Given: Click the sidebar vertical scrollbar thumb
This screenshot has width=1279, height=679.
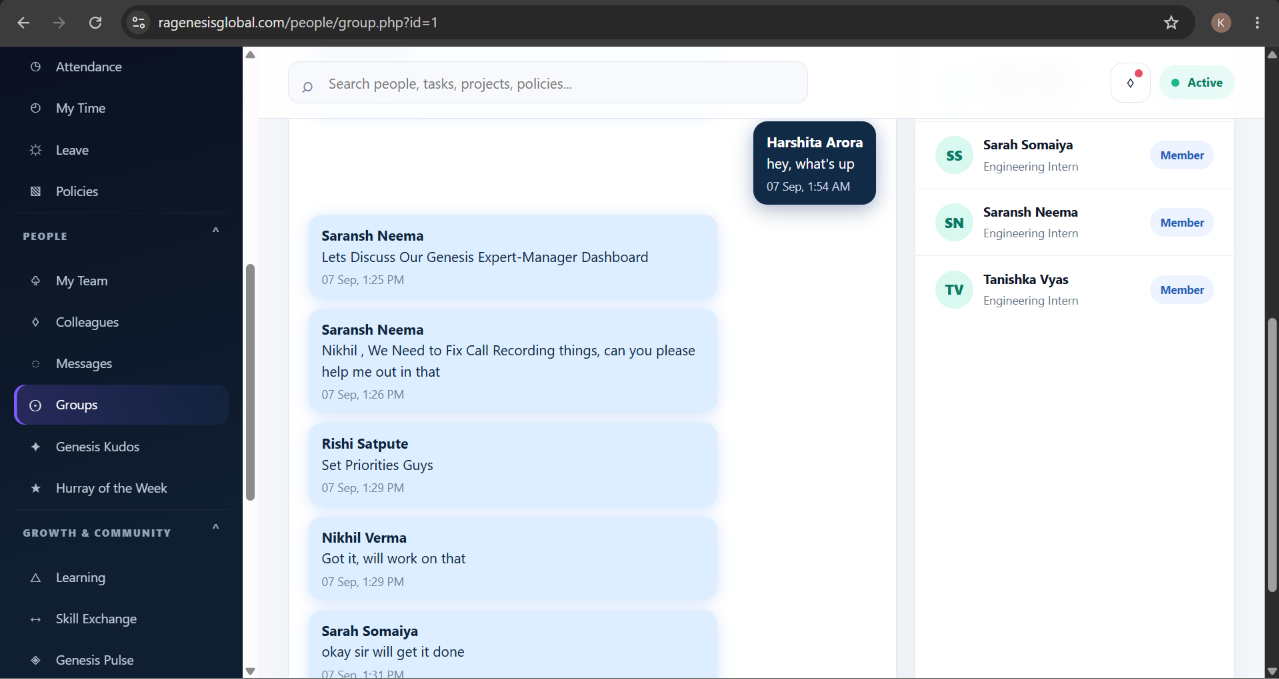Looking at the screenshot, I should [250, 382].
